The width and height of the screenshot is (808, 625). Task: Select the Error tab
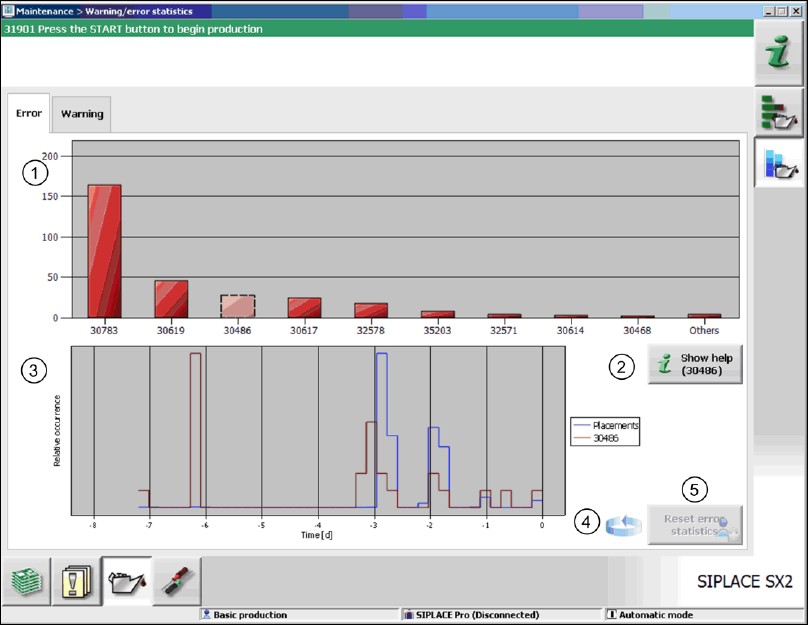pos(29,113)
